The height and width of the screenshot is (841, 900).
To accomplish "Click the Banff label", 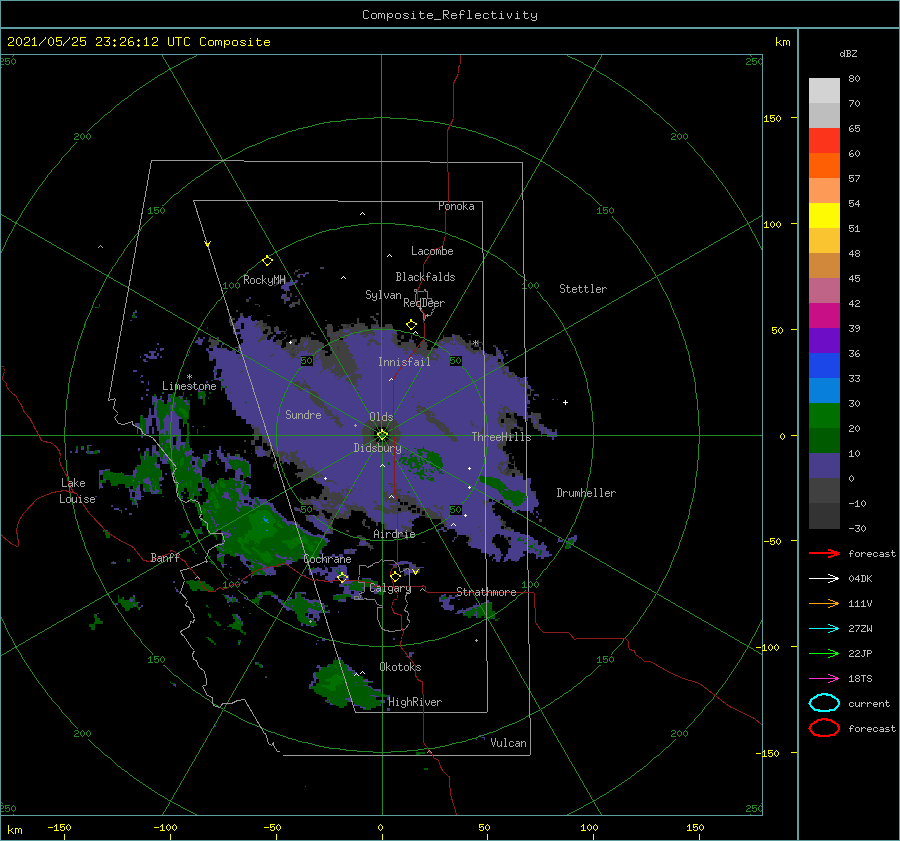I will tap(165, 557).
